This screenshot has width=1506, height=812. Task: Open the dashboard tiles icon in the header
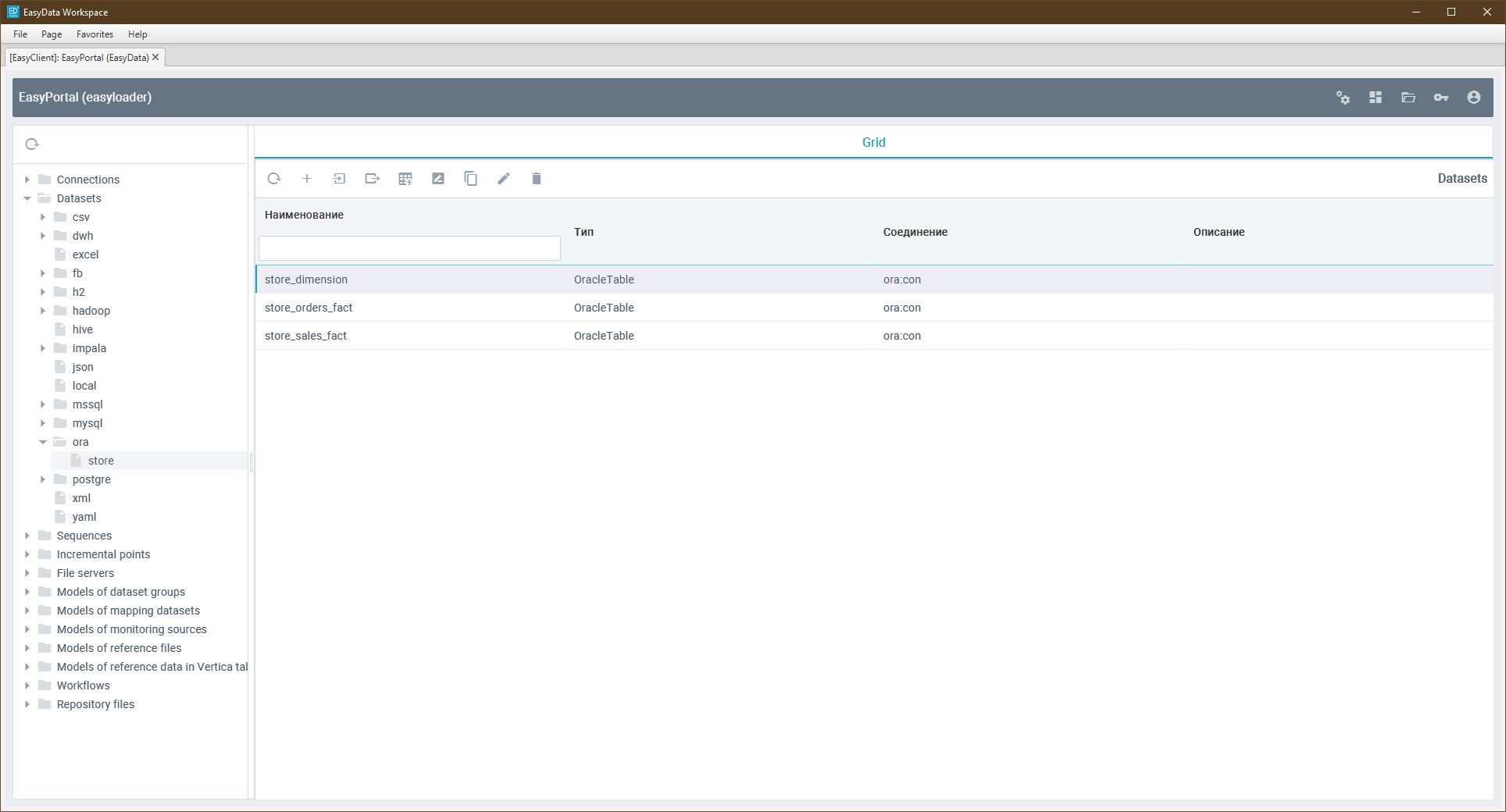1376,98
